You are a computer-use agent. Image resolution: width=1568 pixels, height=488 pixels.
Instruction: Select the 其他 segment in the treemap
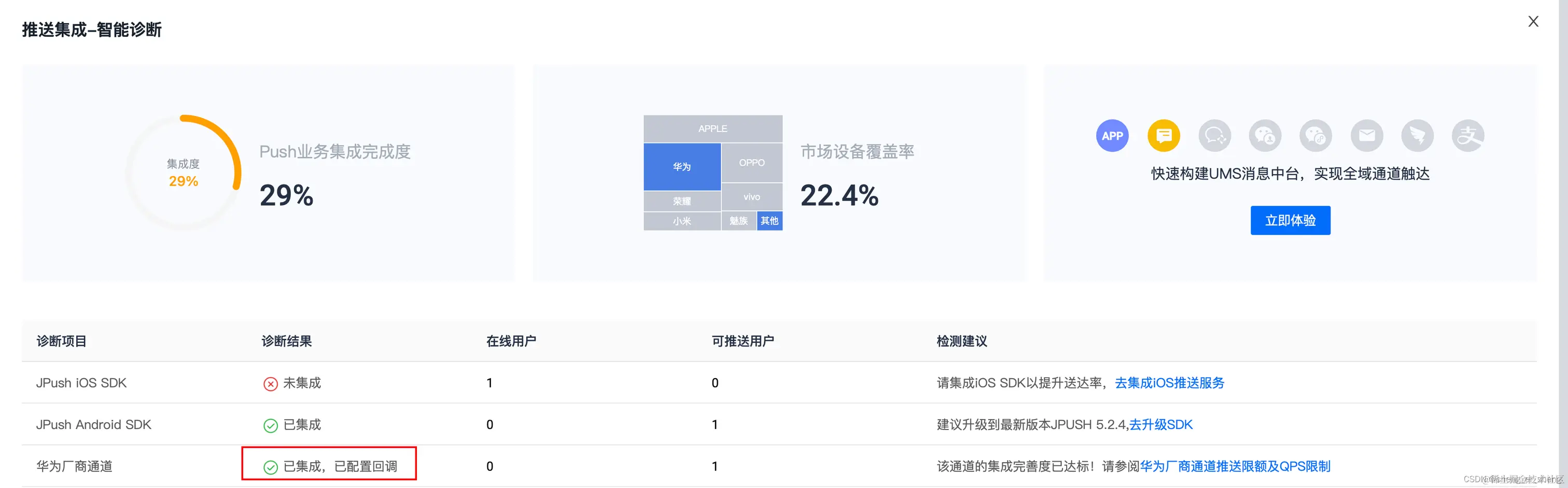[769, 221]
